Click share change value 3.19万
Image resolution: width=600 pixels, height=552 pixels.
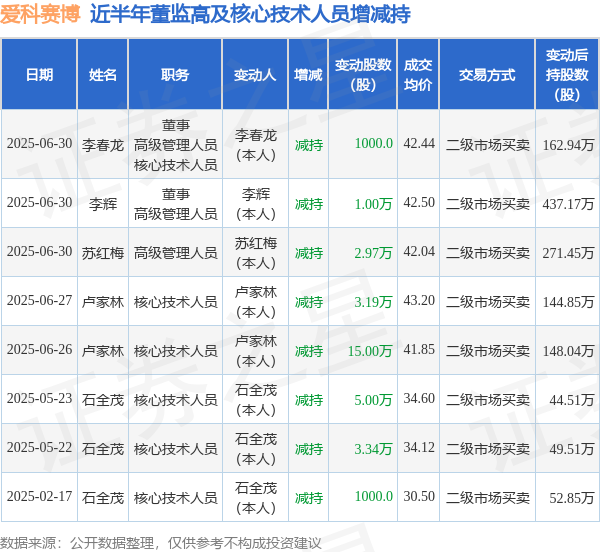tap(373, 302)
